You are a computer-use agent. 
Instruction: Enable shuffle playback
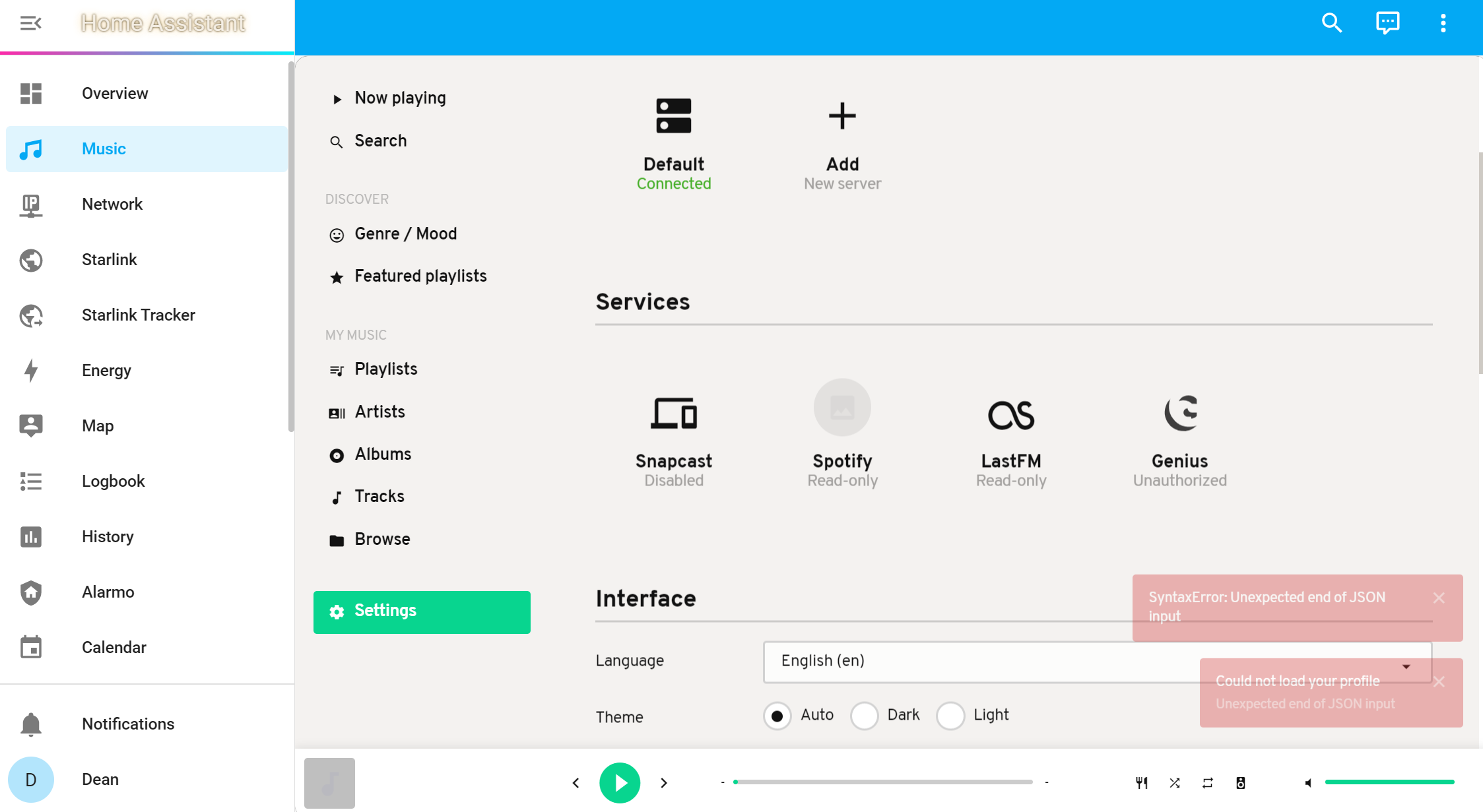point(1174,782)
